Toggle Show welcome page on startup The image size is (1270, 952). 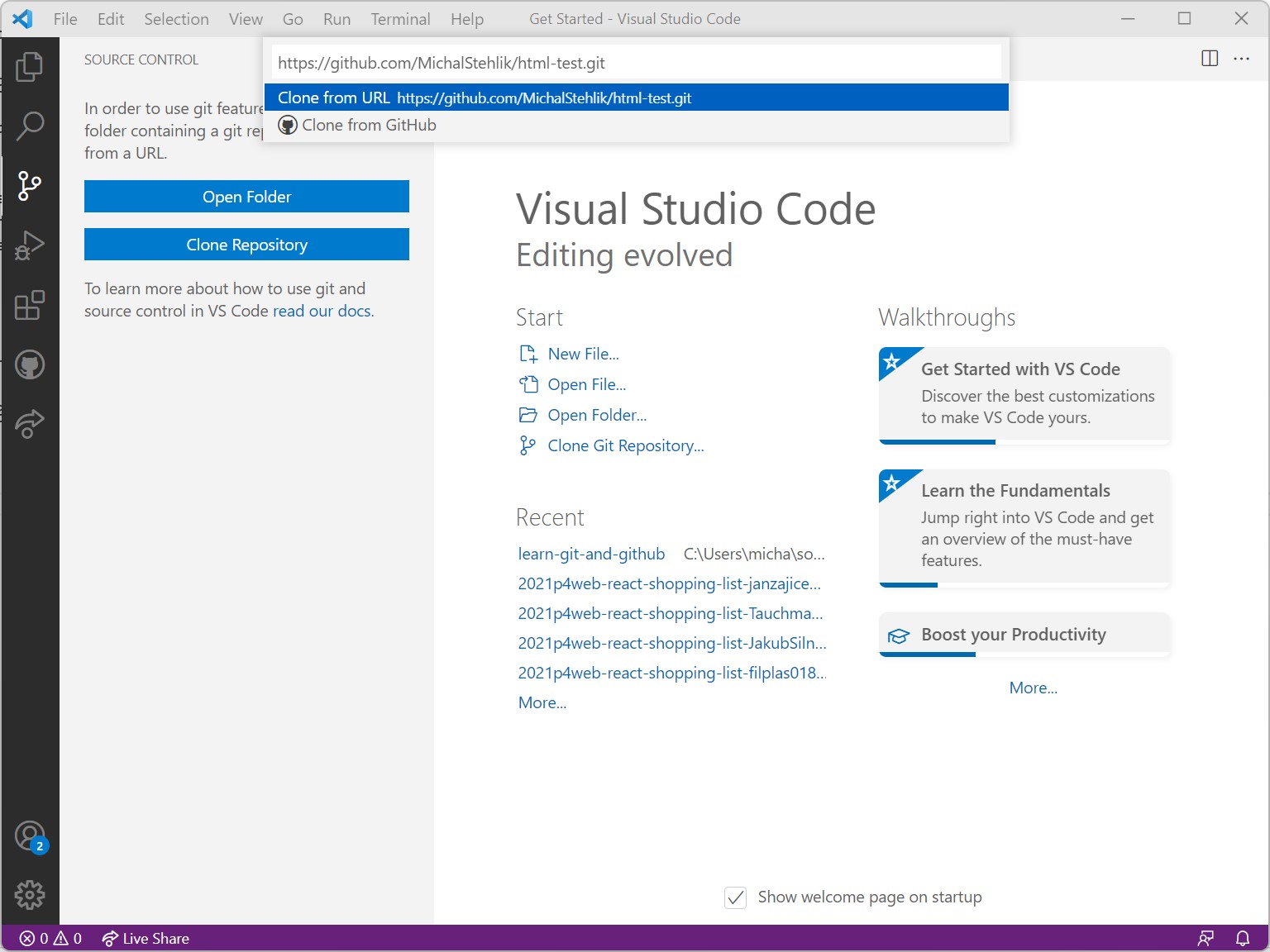pos(735,897)
